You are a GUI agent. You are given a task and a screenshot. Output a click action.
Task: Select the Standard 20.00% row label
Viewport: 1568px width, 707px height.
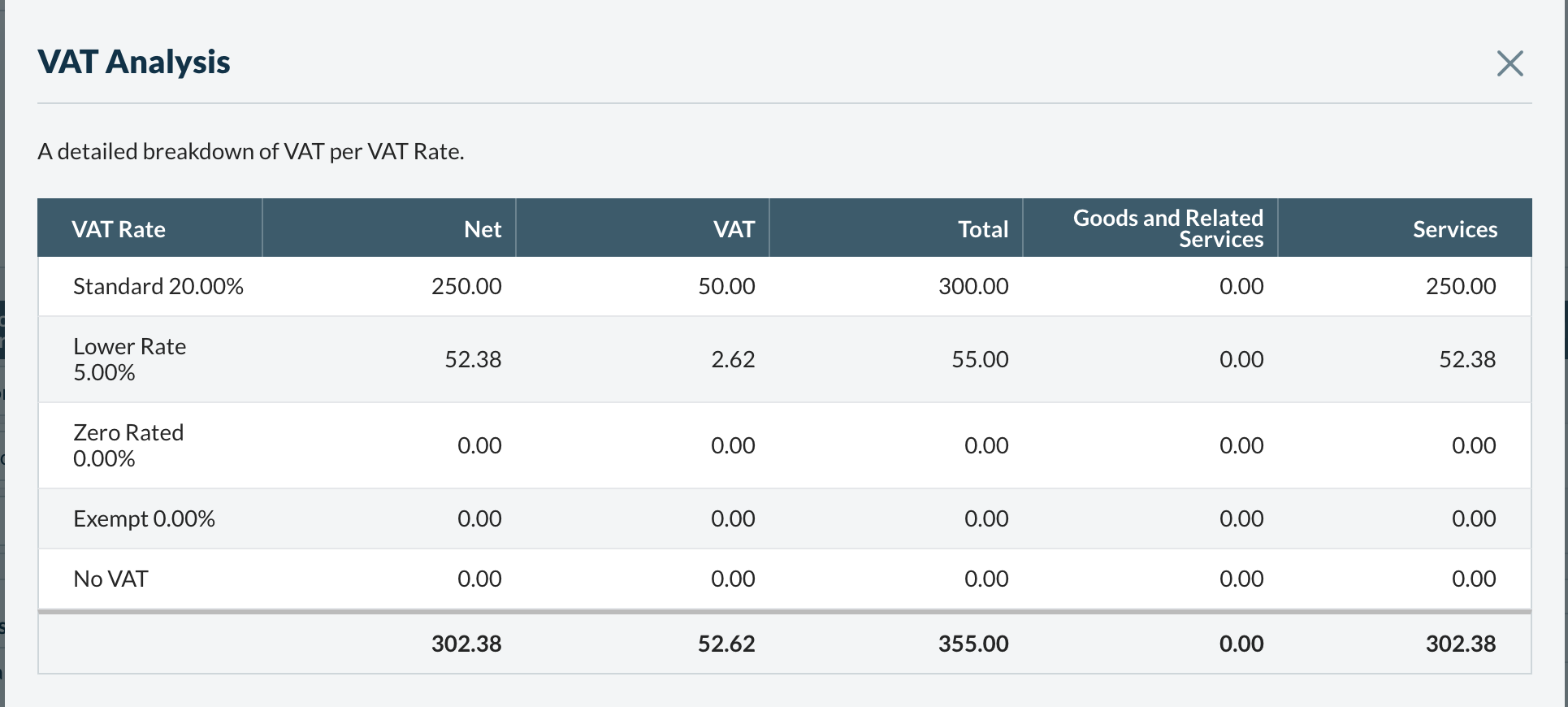coord(158,286)
